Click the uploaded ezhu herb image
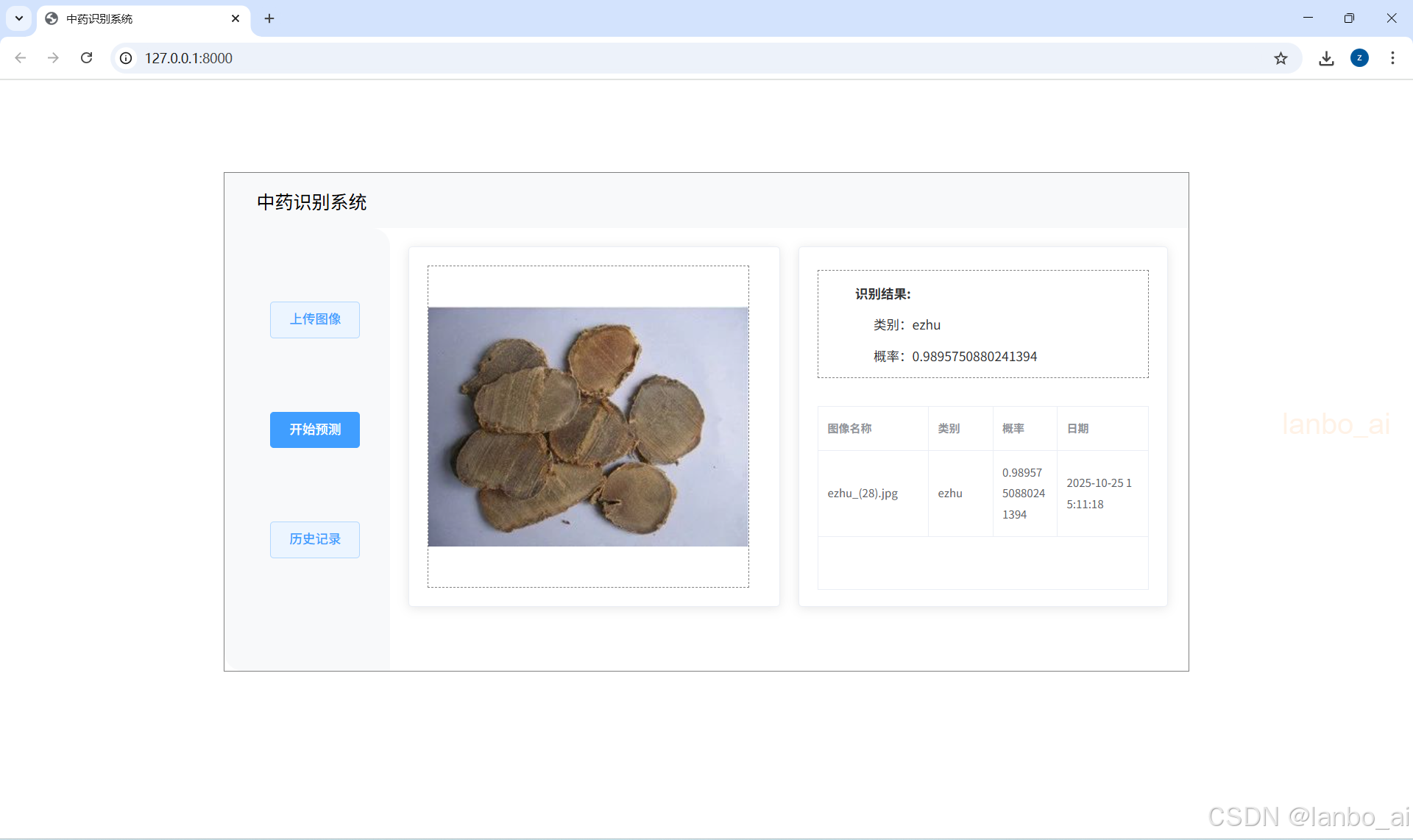The width and height of the screenshot is (1413, 840). click(588, 427)
